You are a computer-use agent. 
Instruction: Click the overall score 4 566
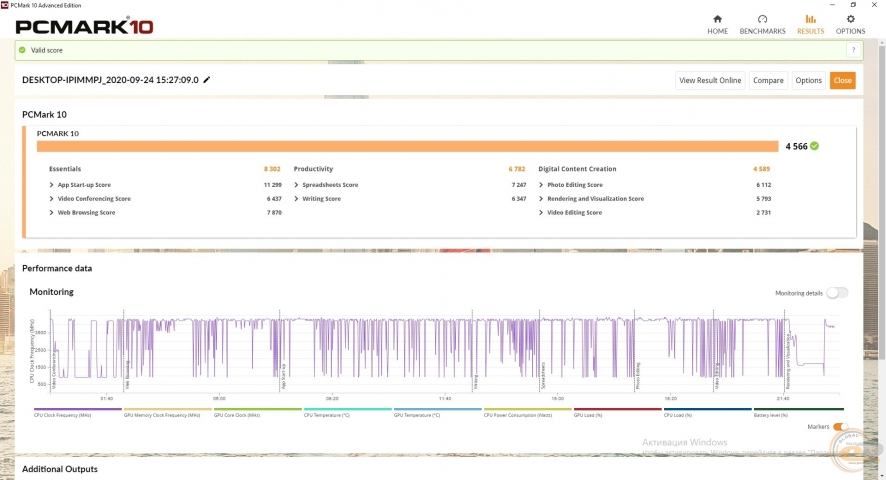[796, 146]
